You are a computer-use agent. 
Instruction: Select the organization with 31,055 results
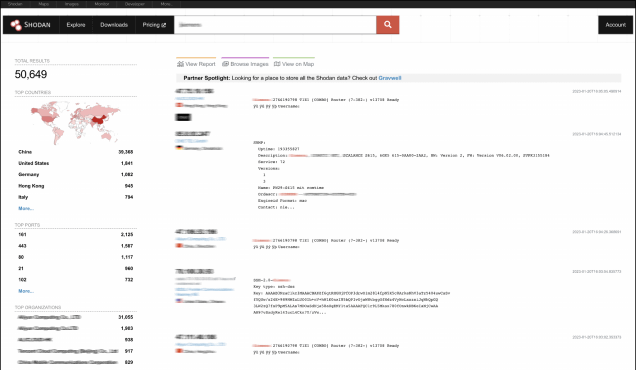click(x=49, y=317)
